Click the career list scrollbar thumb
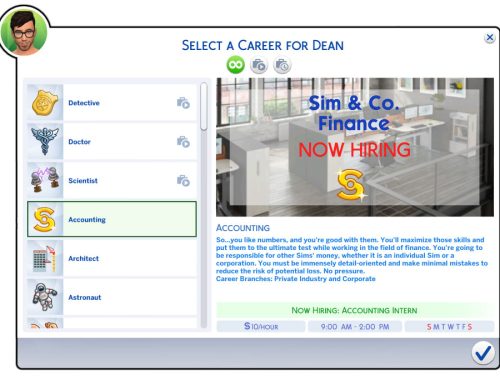This screenshot has height=380, width=500. coord(204,106)
